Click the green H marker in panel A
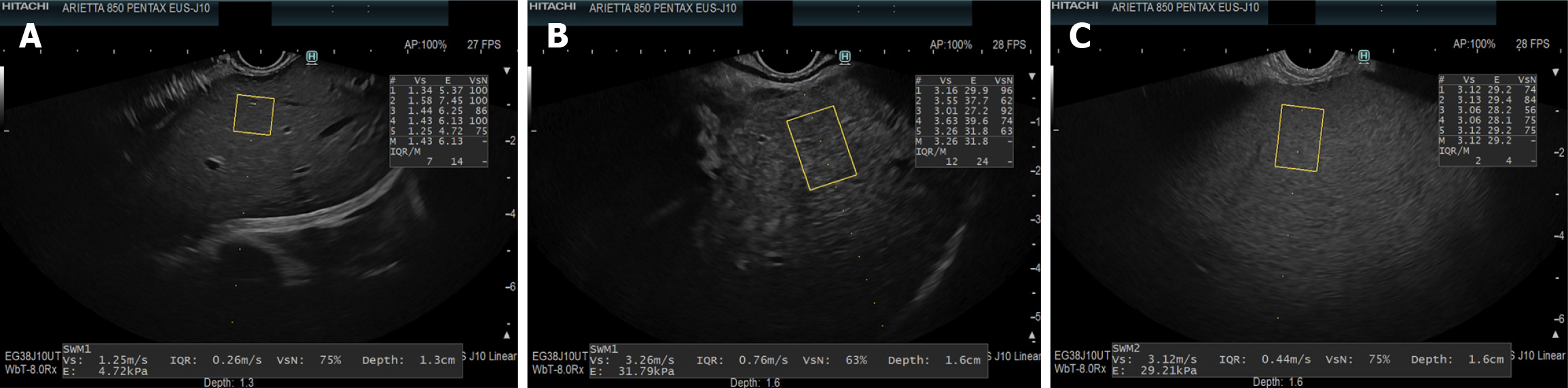Viewport: 1568px width, 388px height. (312, 57)
